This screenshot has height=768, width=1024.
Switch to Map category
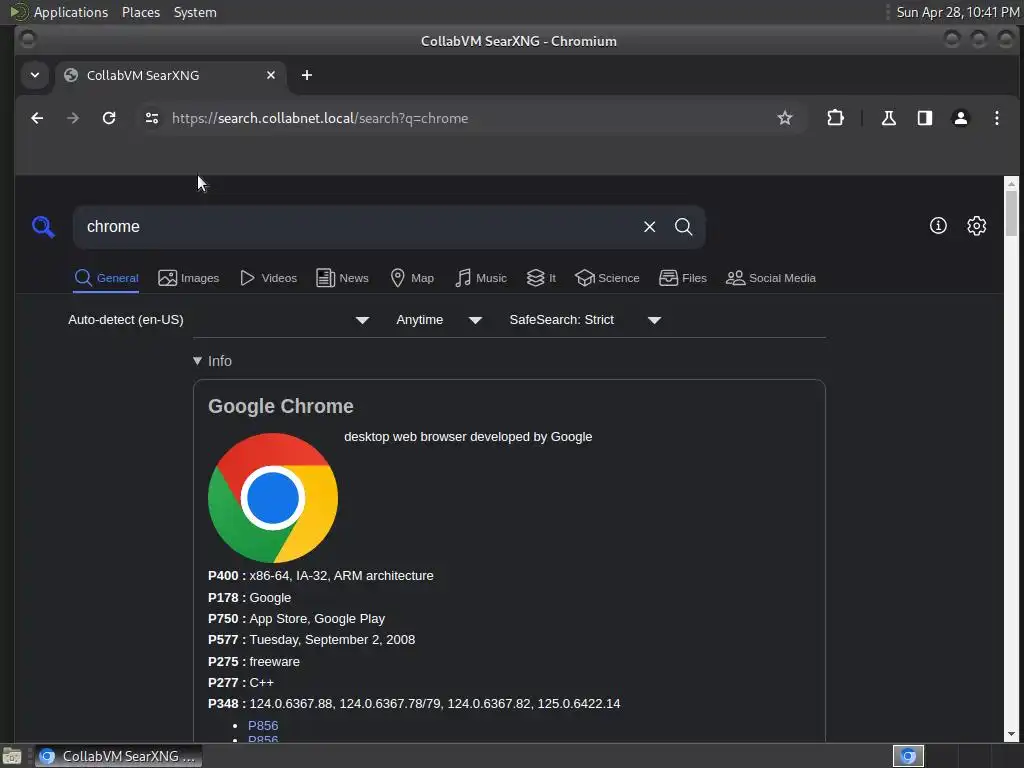pyautogui.click(x=412, y=278)
